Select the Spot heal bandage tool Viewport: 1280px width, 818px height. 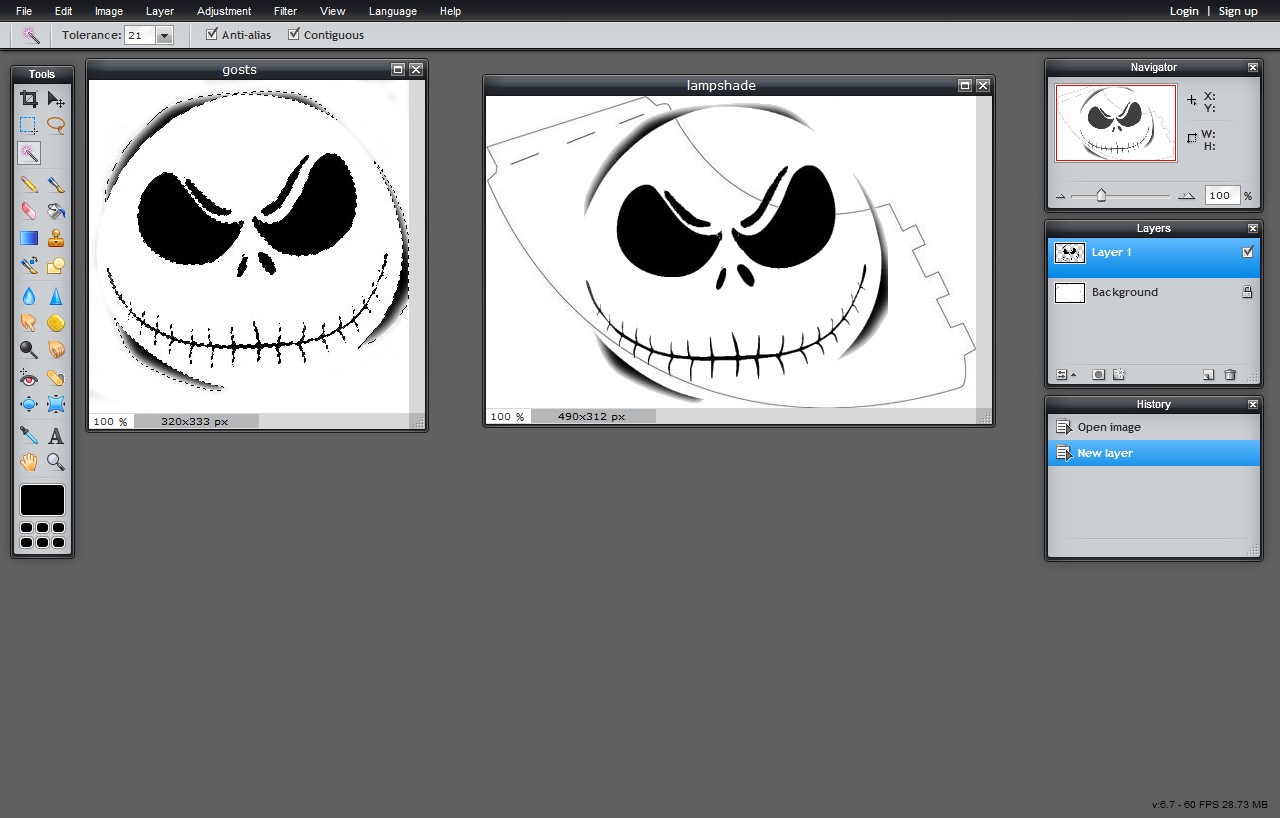(56, 378)
